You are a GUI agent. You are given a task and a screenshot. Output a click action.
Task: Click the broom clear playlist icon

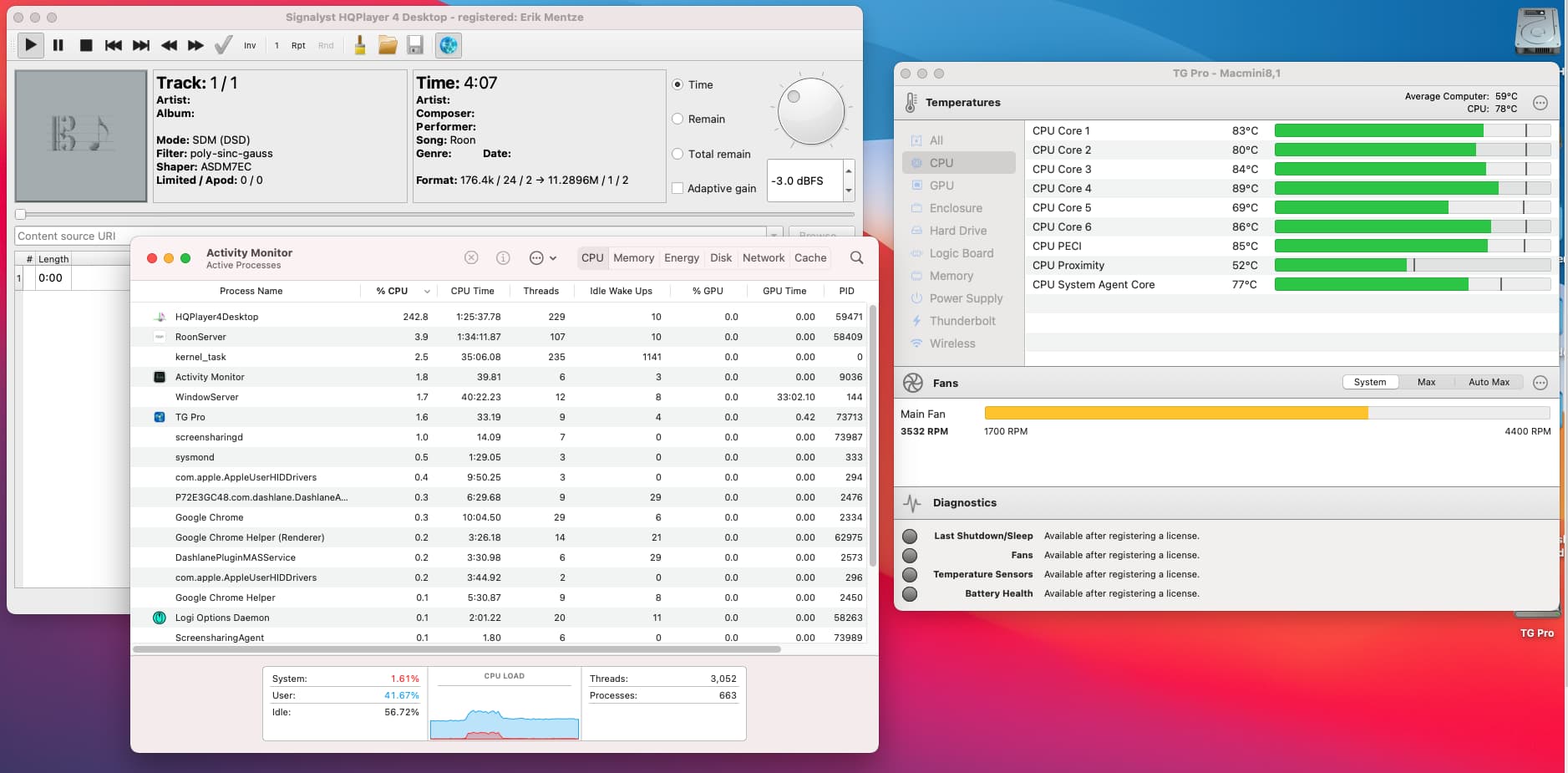click(360, 45)
